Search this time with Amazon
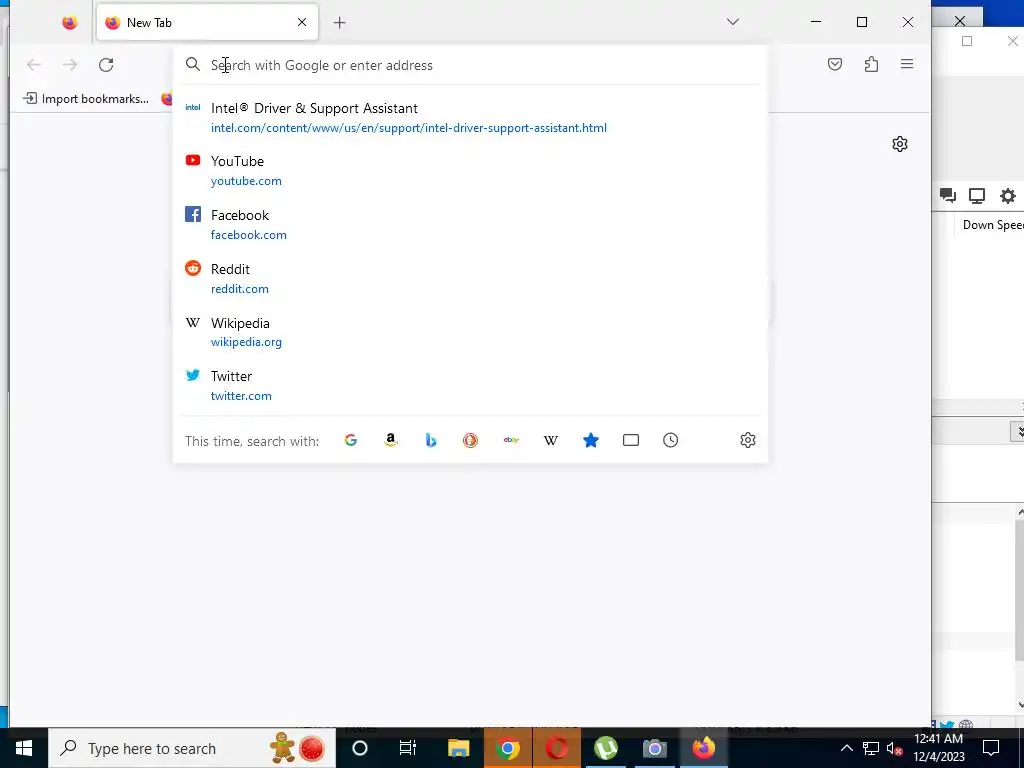Image resolution: width=1024 pixels, height=768 pixels. click(391, 440)
